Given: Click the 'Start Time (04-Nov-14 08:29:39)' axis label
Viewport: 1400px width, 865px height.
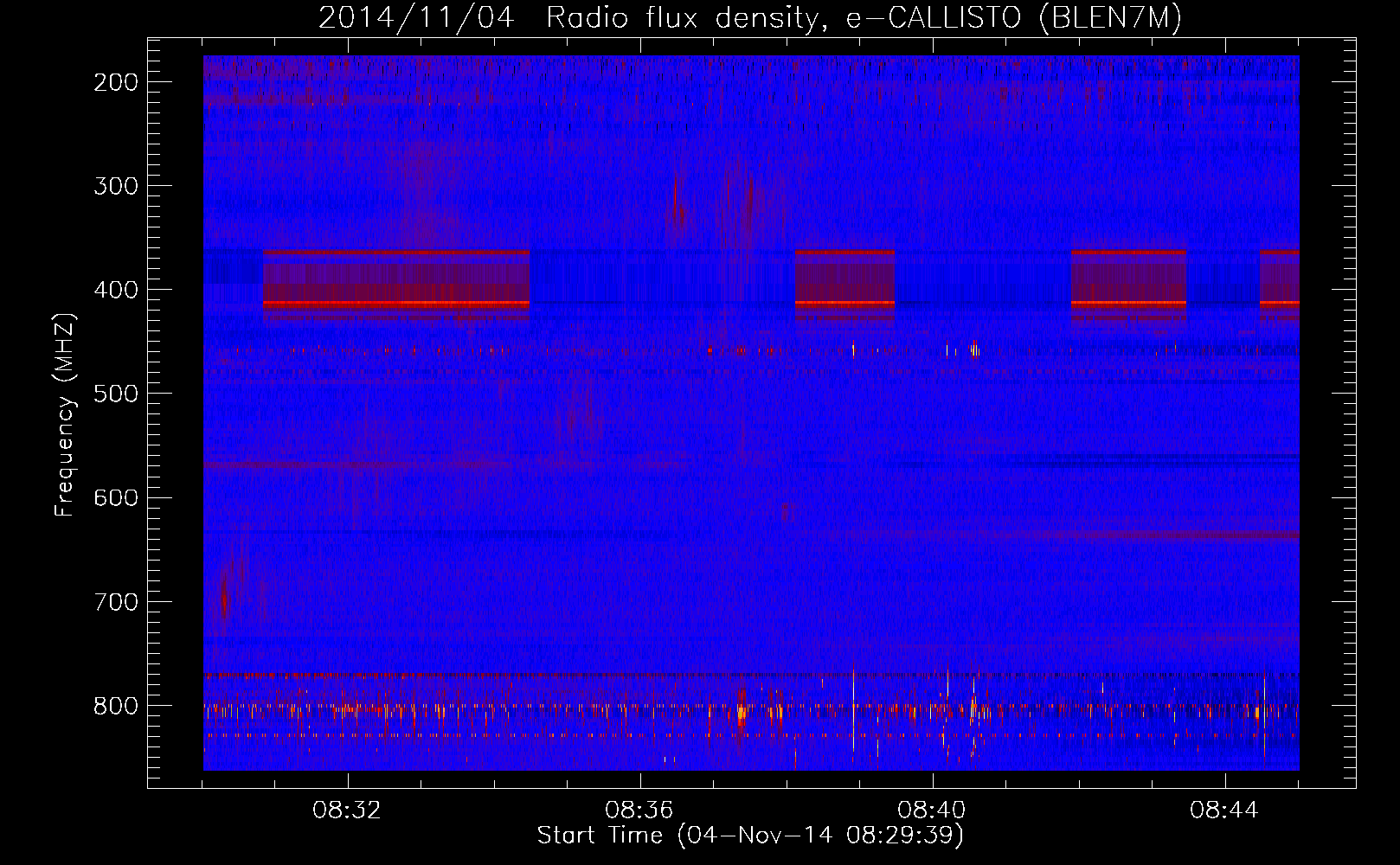Looking at the screenshot, I should (x=750, y=836).
